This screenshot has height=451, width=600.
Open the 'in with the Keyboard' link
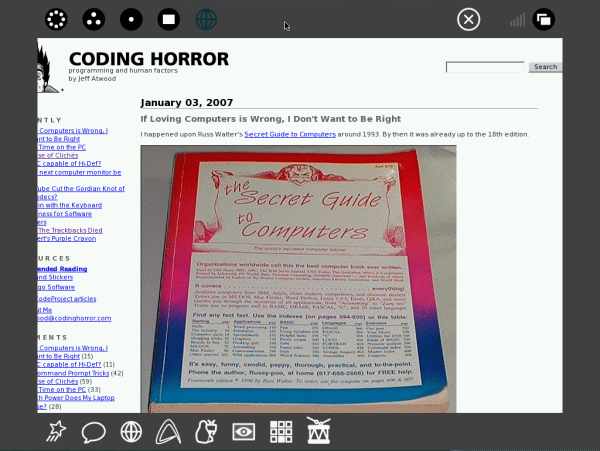(70, 205)
